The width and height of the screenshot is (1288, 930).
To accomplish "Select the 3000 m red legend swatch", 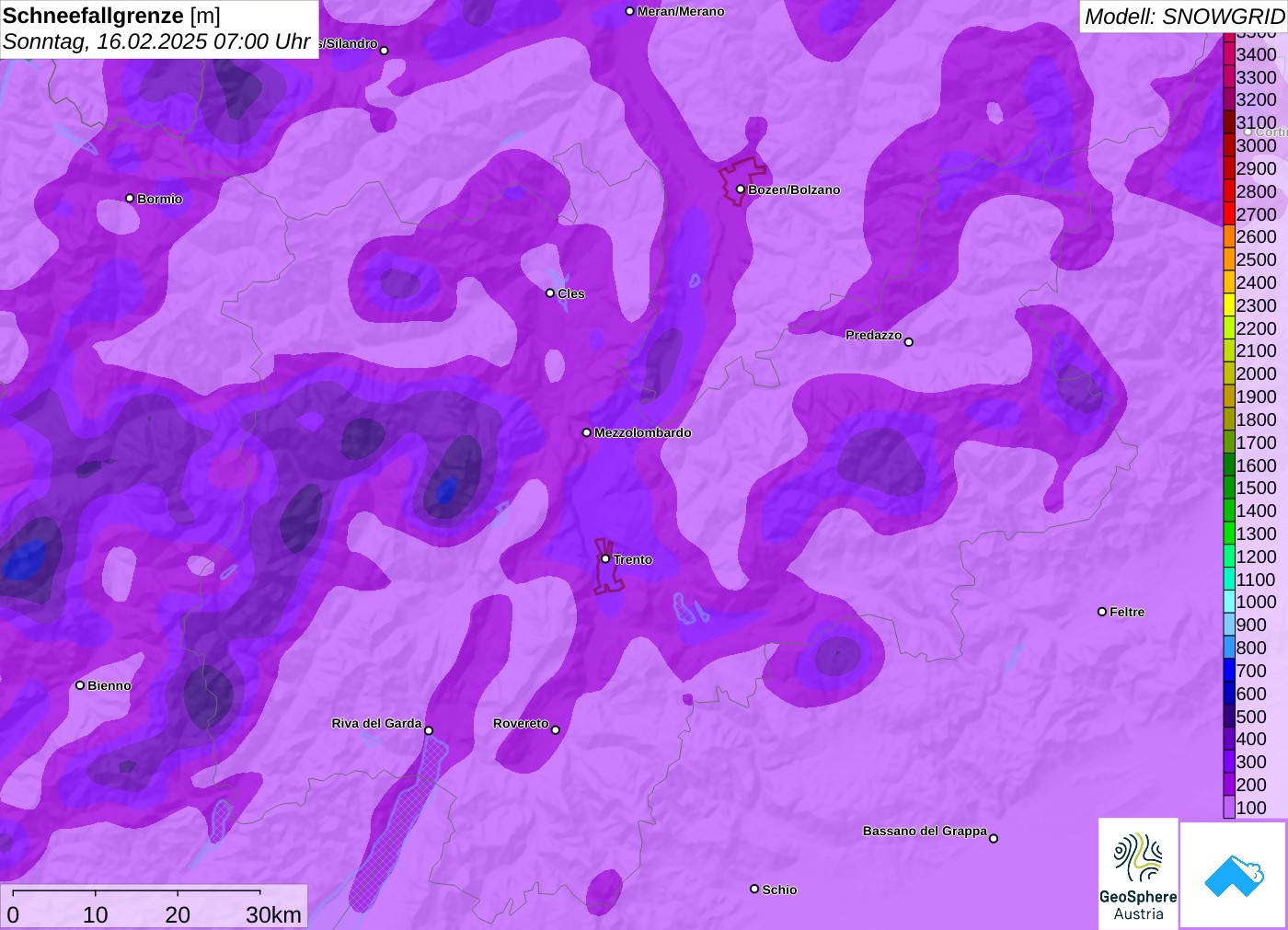I will [x=1229, y=145].
